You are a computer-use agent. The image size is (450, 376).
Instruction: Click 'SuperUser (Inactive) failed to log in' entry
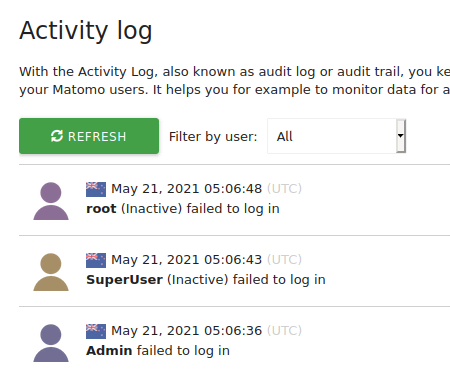(x=206, y=280)
